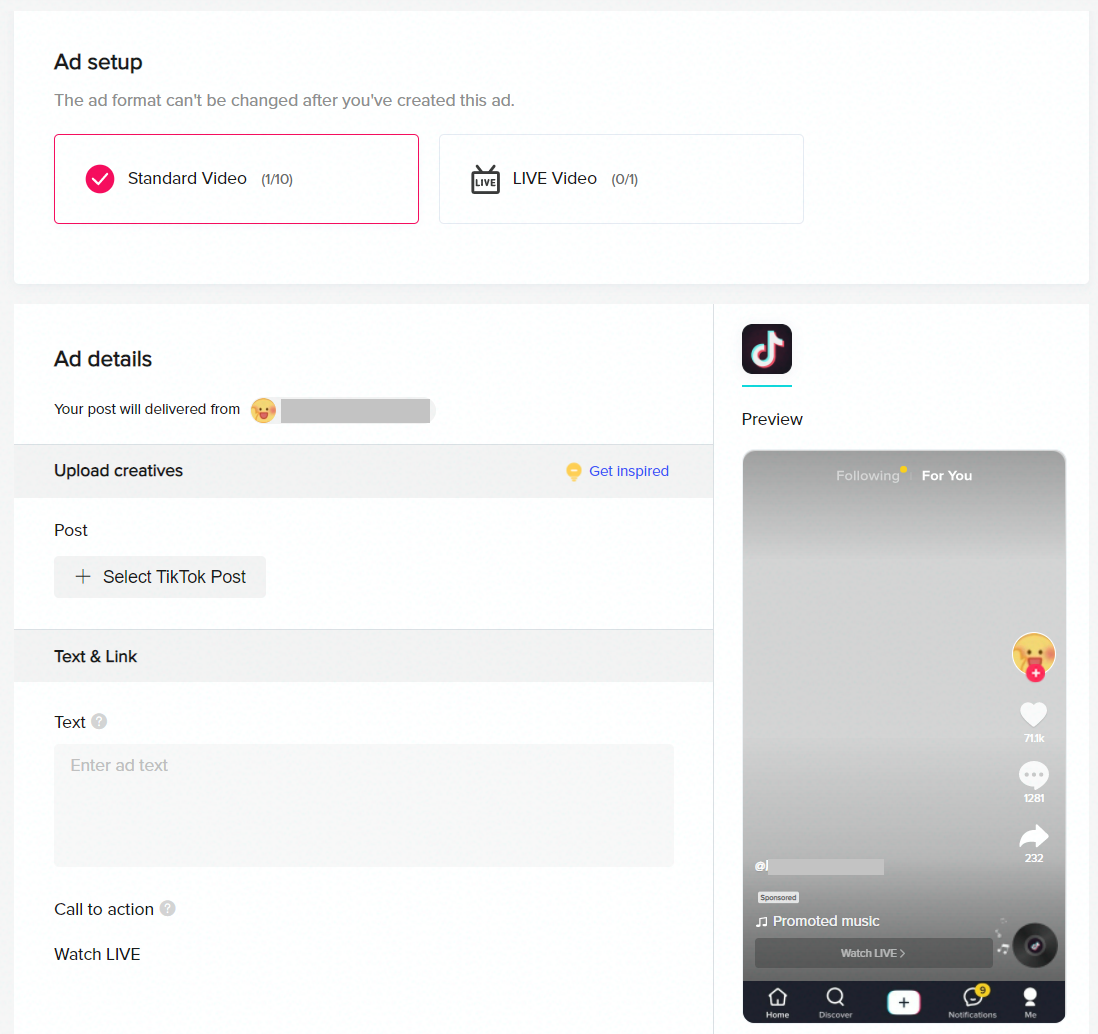Image resolution: width=1098 pixels, height=1034 pixels.
Task: Choose the LIVE Video ad format
Action: point(621,179)
